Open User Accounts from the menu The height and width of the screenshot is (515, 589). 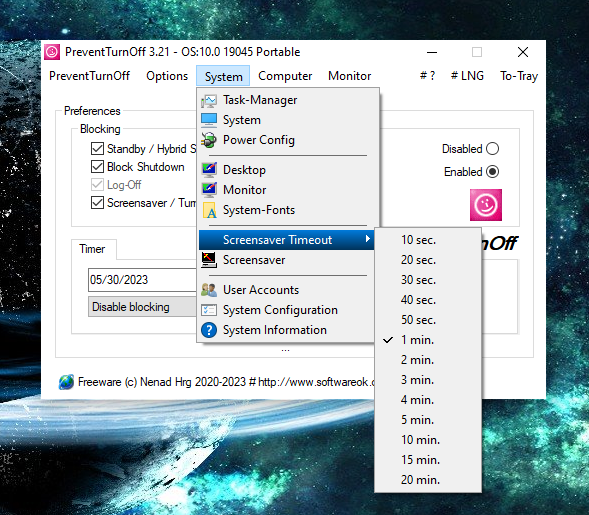(x=287, y=290)
